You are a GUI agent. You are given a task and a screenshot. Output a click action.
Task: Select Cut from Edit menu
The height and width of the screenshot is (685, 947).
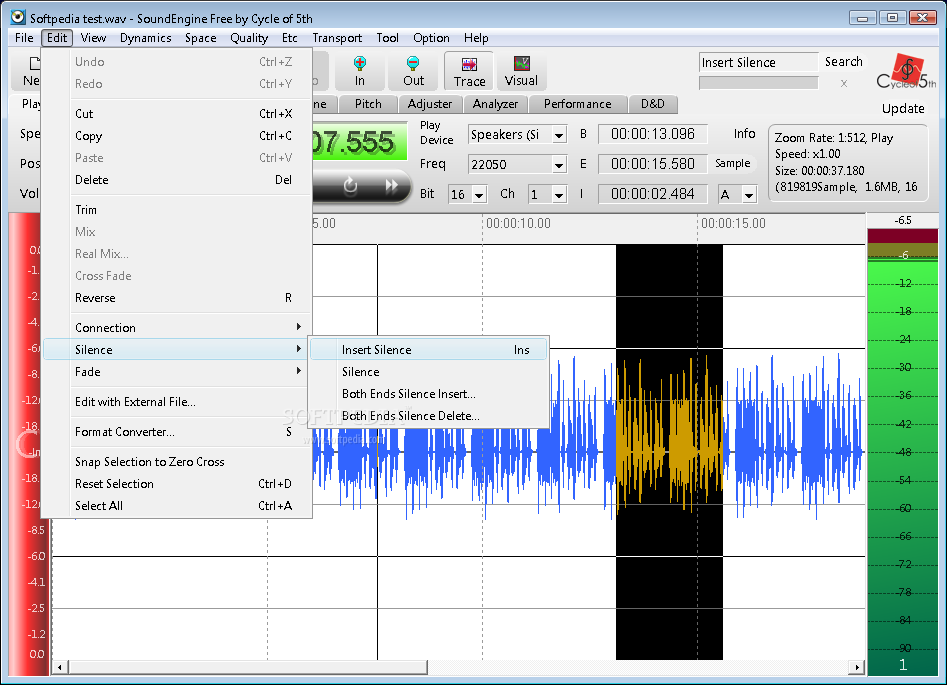[178, 114]
